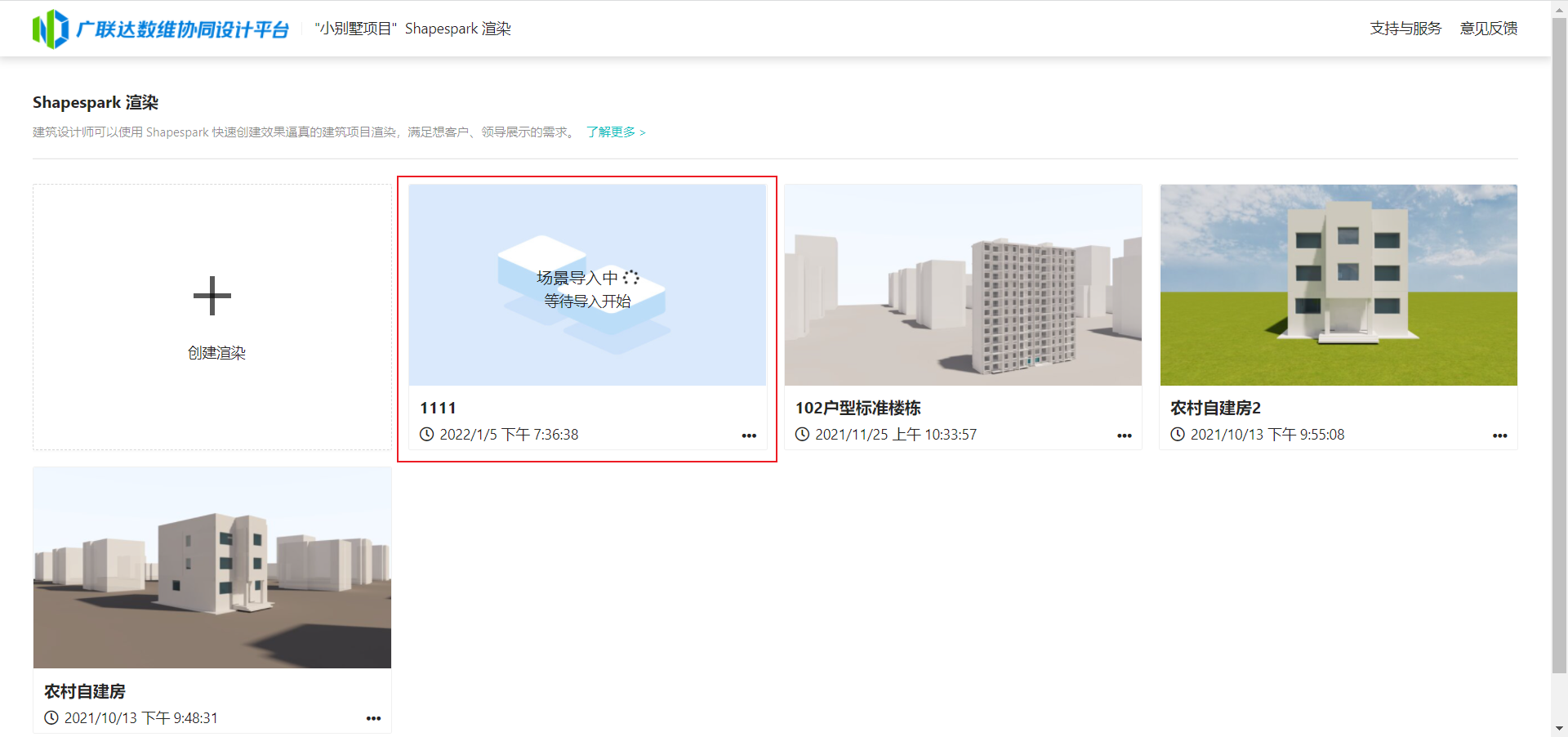1568x737 pixels.
Task: Click the loading spinner next to 场景导入中
Action: 631,278
